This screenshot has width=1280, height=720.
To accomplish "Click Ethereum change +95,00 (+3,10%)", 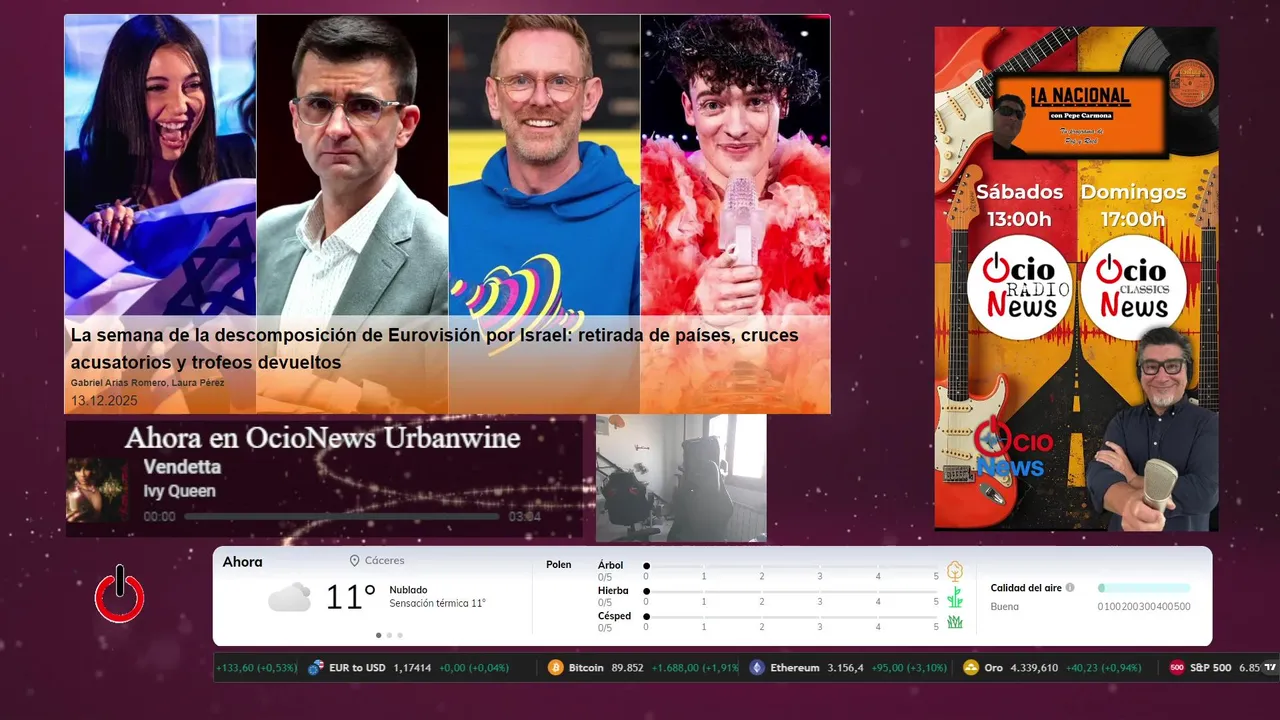I will (909, 668).
